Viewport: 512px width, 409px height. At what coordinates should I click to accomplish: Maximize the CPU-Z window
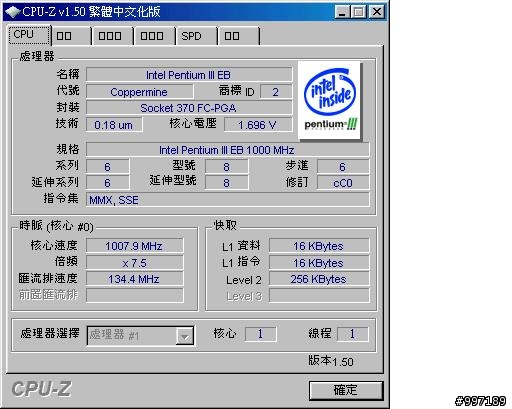tap(359, 12)
